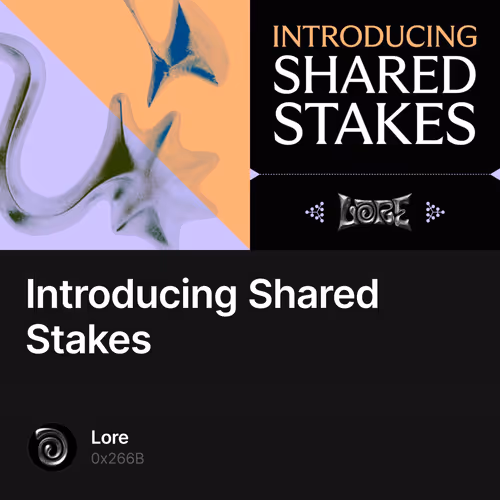
Task: Select the 0x266B wallet address
Action: (x=117, y=459)
